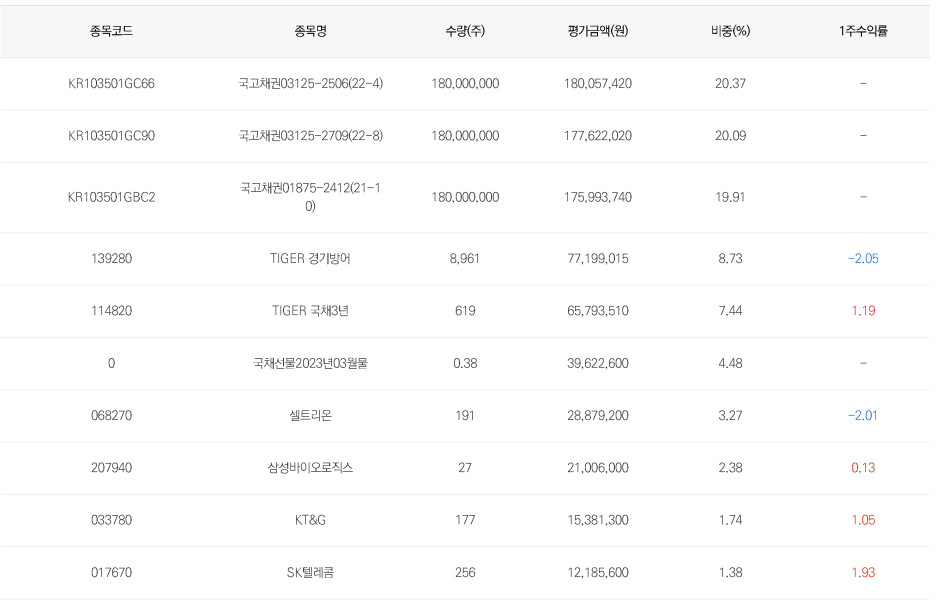This screenshot has width=936, height=609.
Task: Click quantity 619
Action: click(x=465, y=311)
